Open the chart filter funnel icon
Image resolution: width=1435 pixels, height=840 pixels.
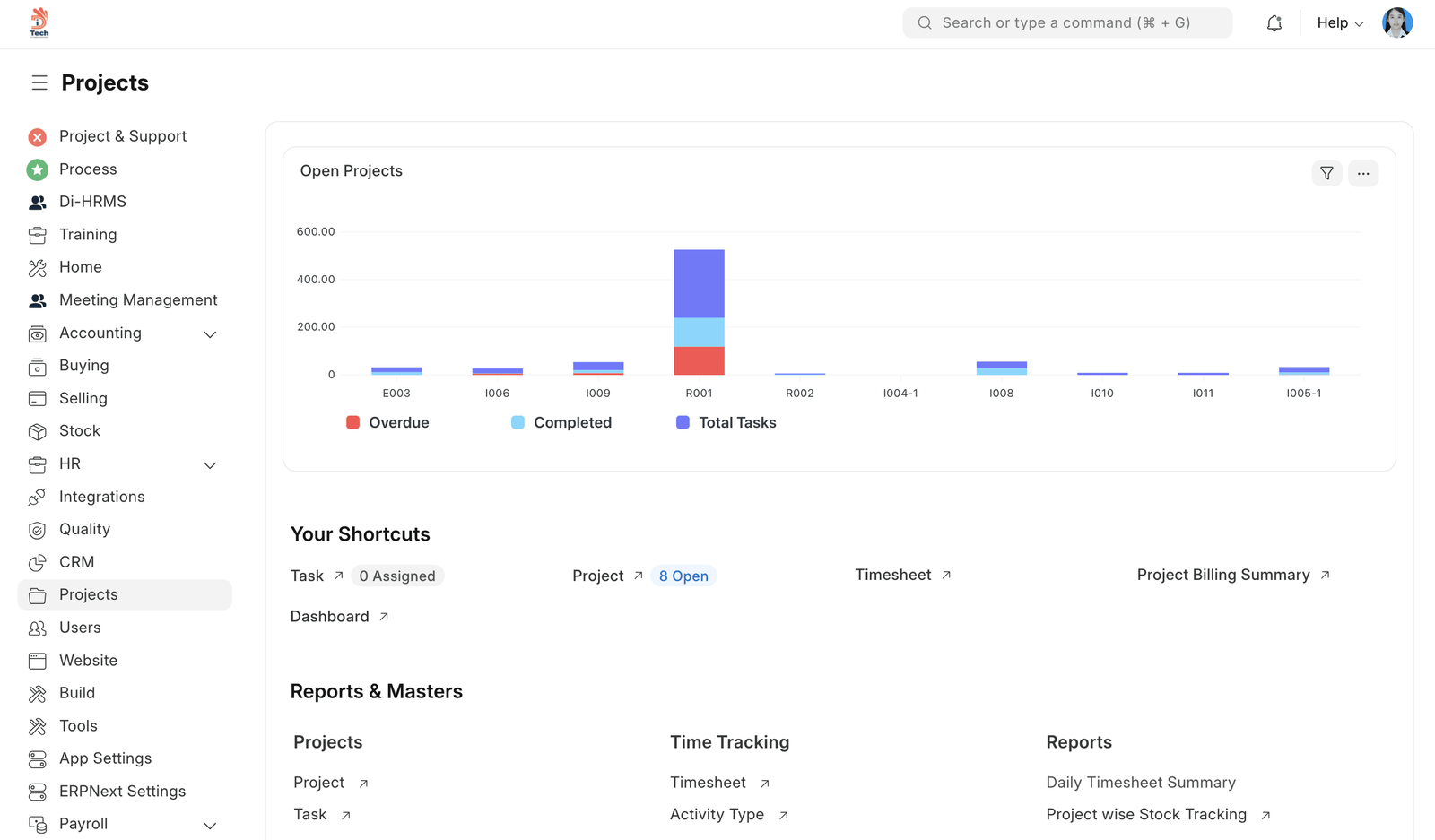tap(1326, 173)
